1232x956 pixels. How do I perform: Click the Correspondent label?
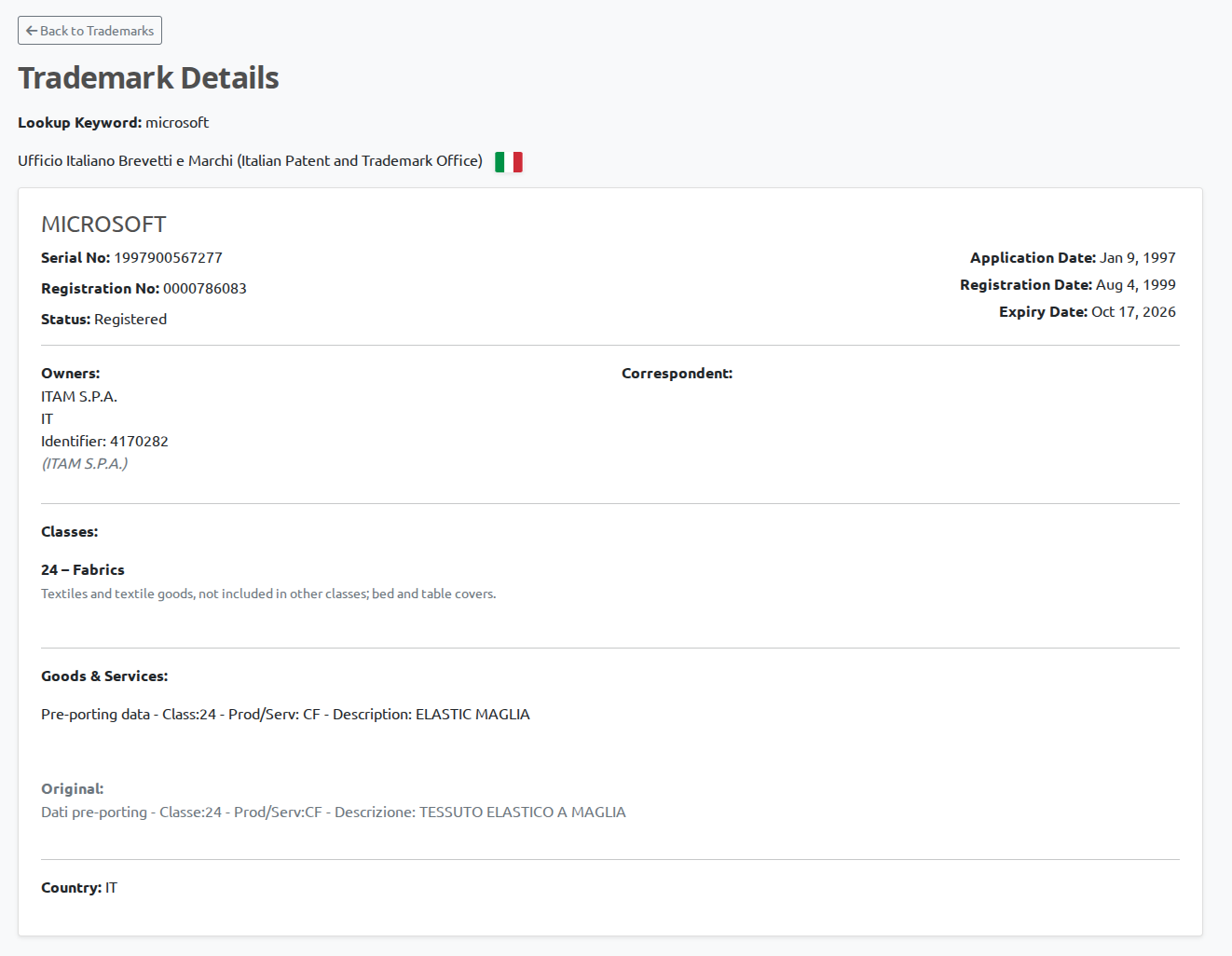coord(678,374)
